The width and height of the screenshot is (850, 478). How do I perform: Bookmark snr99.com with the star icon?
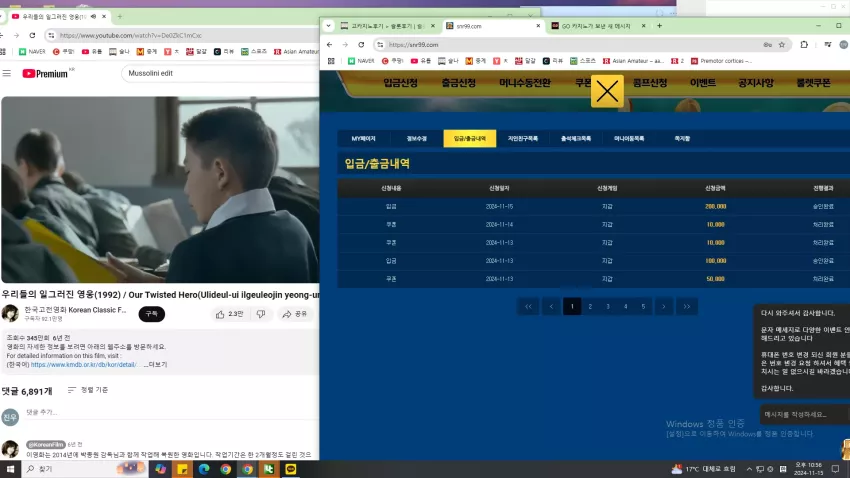pyautogui.click(x=782, y=45)
